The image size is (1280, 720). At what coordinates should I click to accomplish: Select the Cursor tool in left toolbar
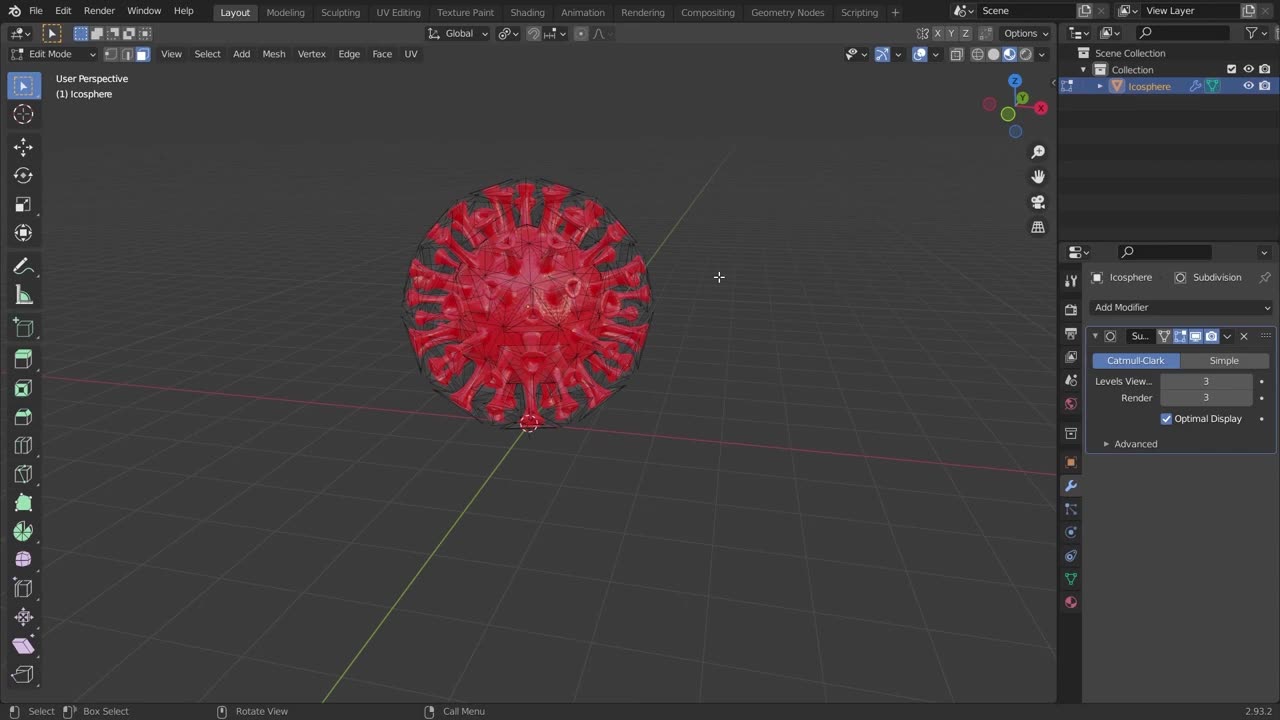point(23,114)
